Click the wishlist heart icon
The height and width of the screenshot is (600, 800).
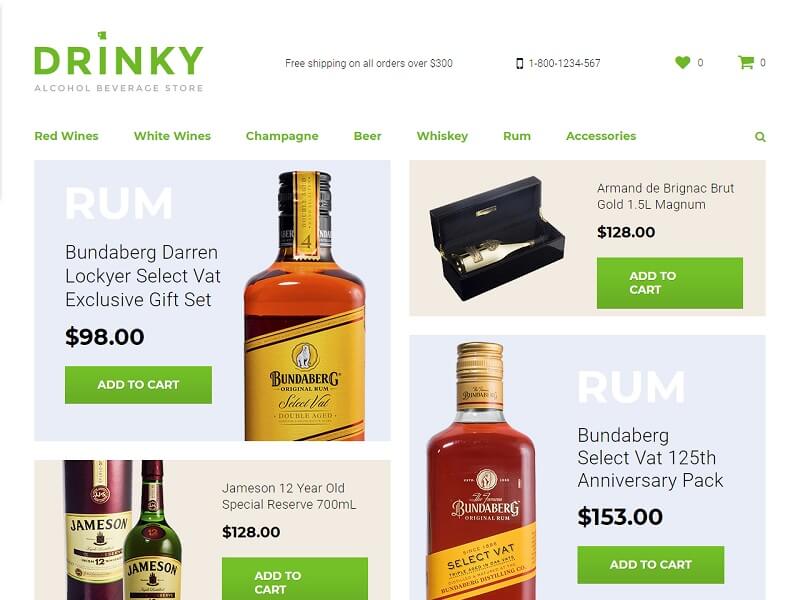(682, 63)
